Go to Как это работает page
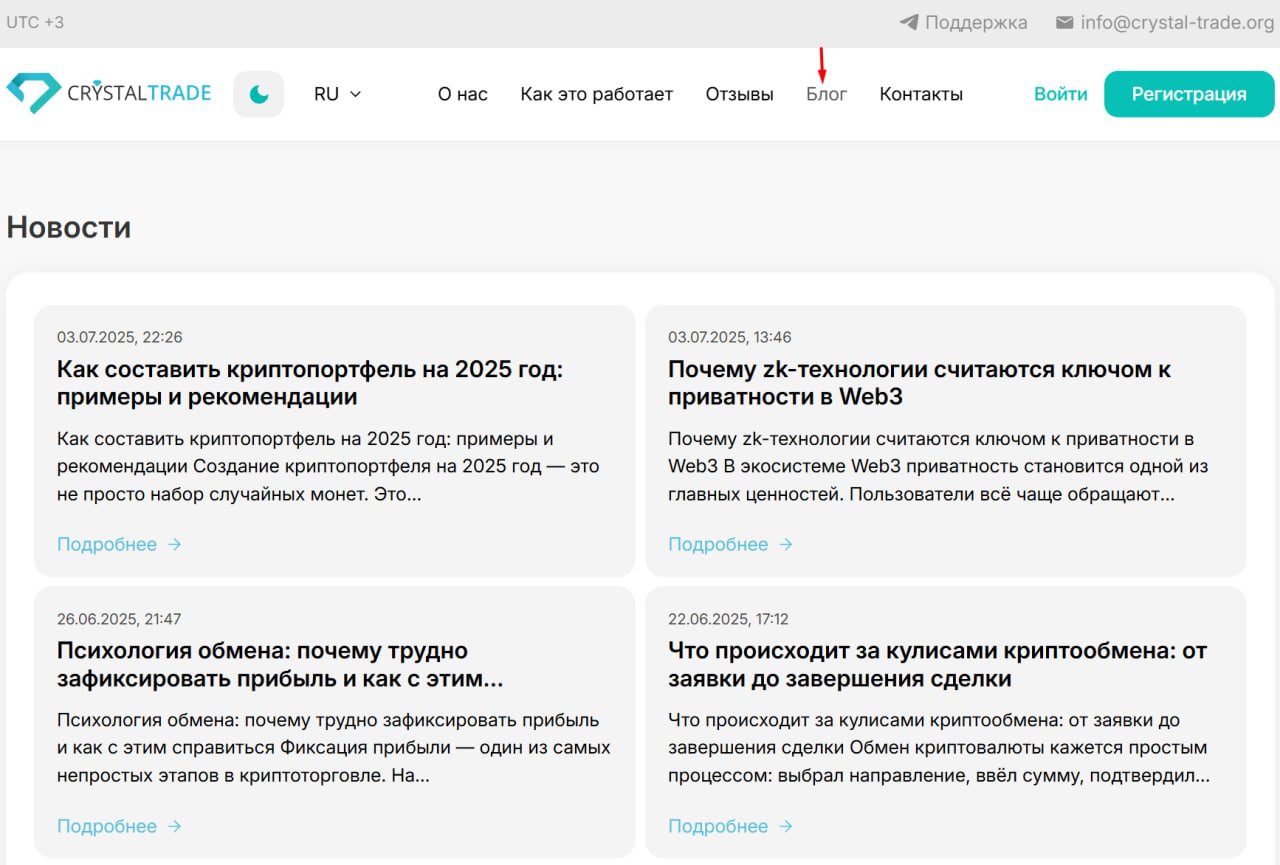 click(596, 94)
